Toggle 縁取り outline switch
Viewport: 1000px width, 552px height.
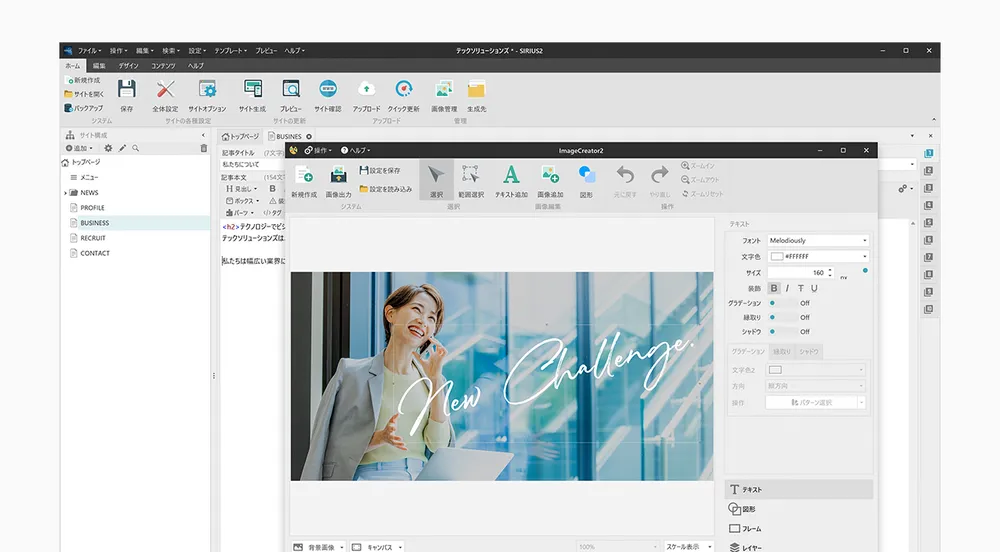(x=782, y=317)
